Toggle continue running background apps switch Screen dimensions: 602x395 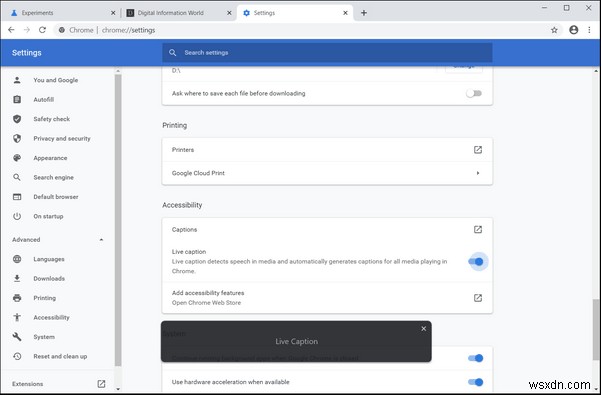click(476, 358)
